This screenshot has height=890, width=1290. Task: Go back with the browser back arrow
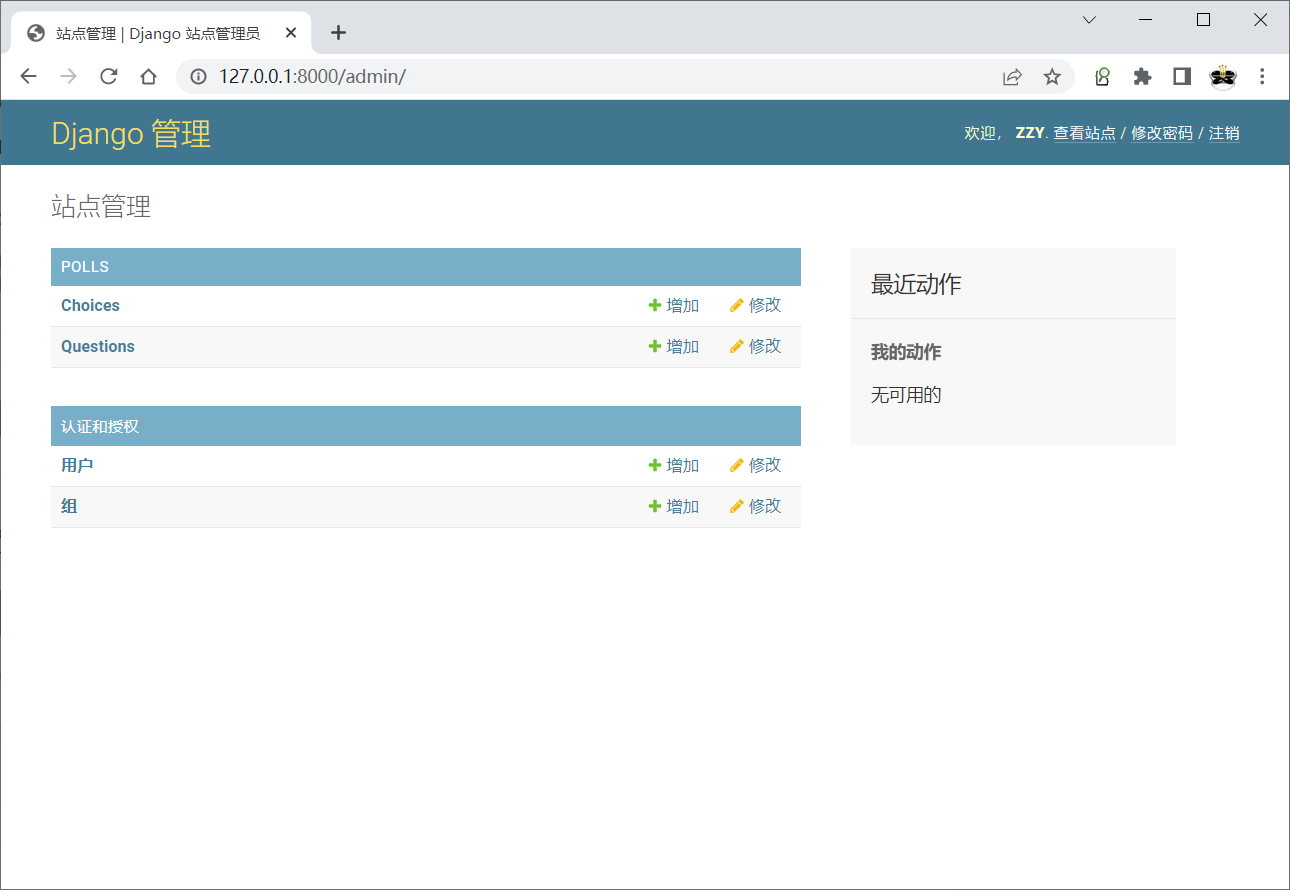click(x=28, y=77)
